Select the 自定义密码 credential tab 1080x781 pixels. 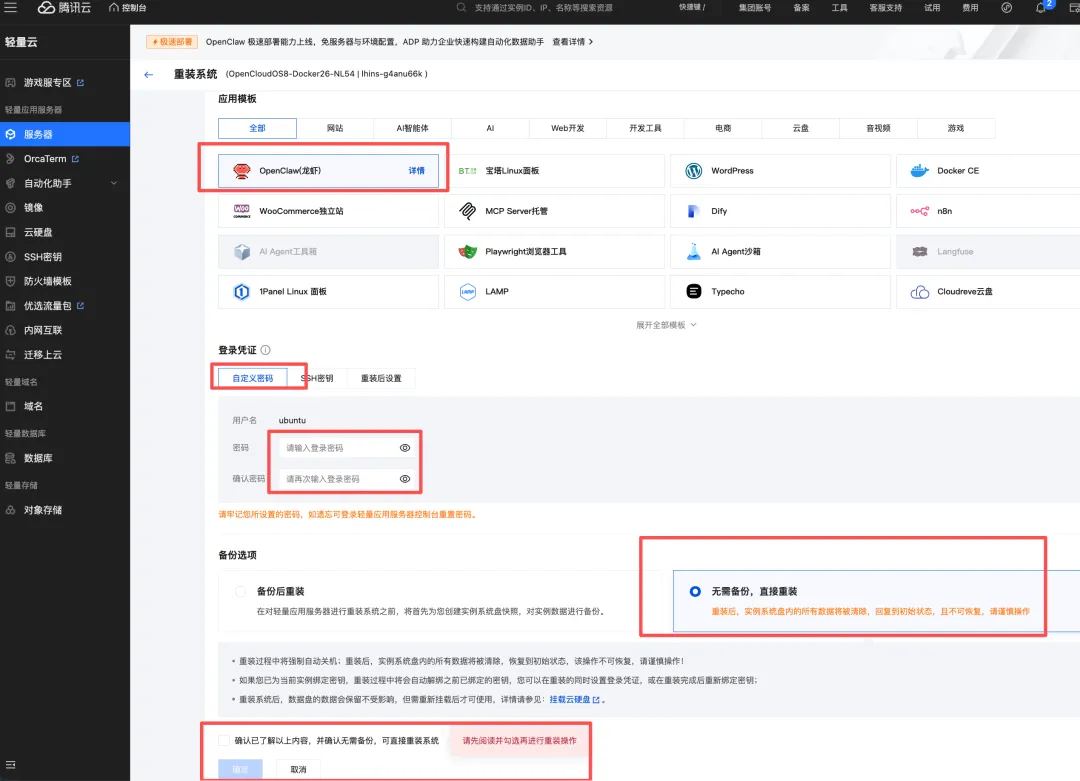pyautogui.click(x=253, y=378)
